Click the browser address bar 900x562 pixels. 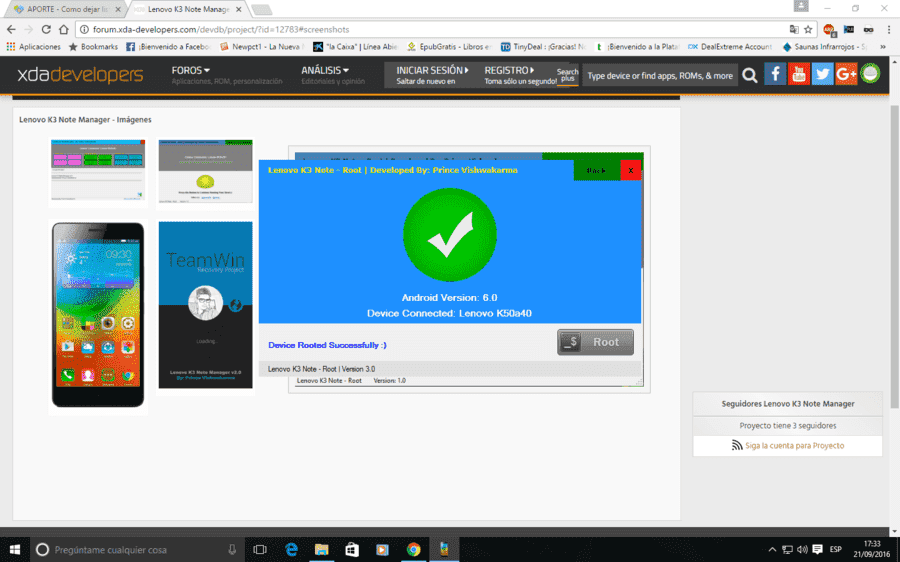coord(436,29)
